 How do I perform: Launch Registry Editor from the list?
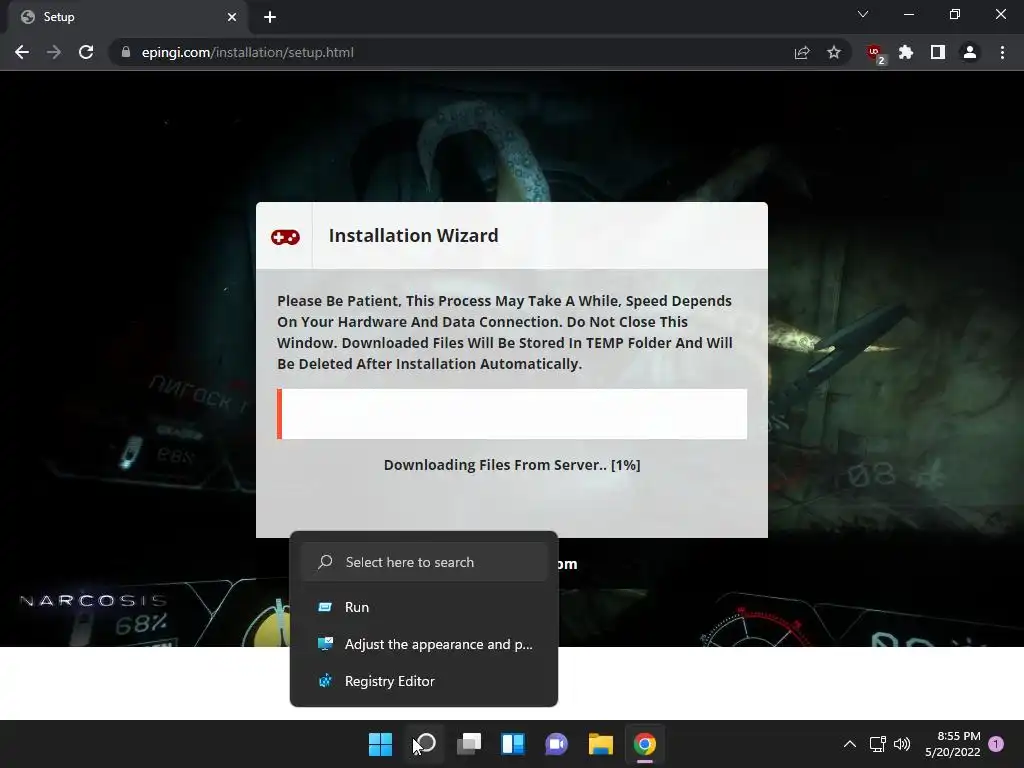point(424,681)
